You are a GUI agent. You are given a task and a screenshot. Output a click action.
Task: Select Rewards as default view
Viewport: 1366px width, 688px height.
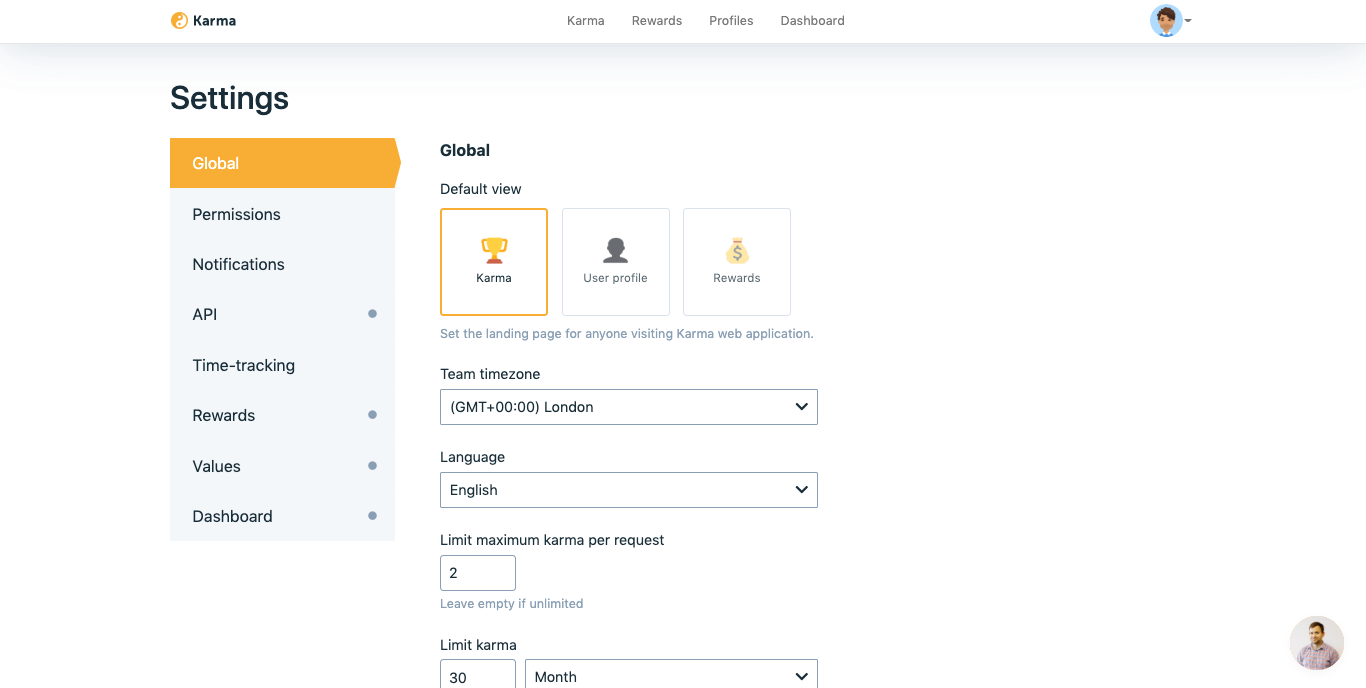(x=737, y=262)
